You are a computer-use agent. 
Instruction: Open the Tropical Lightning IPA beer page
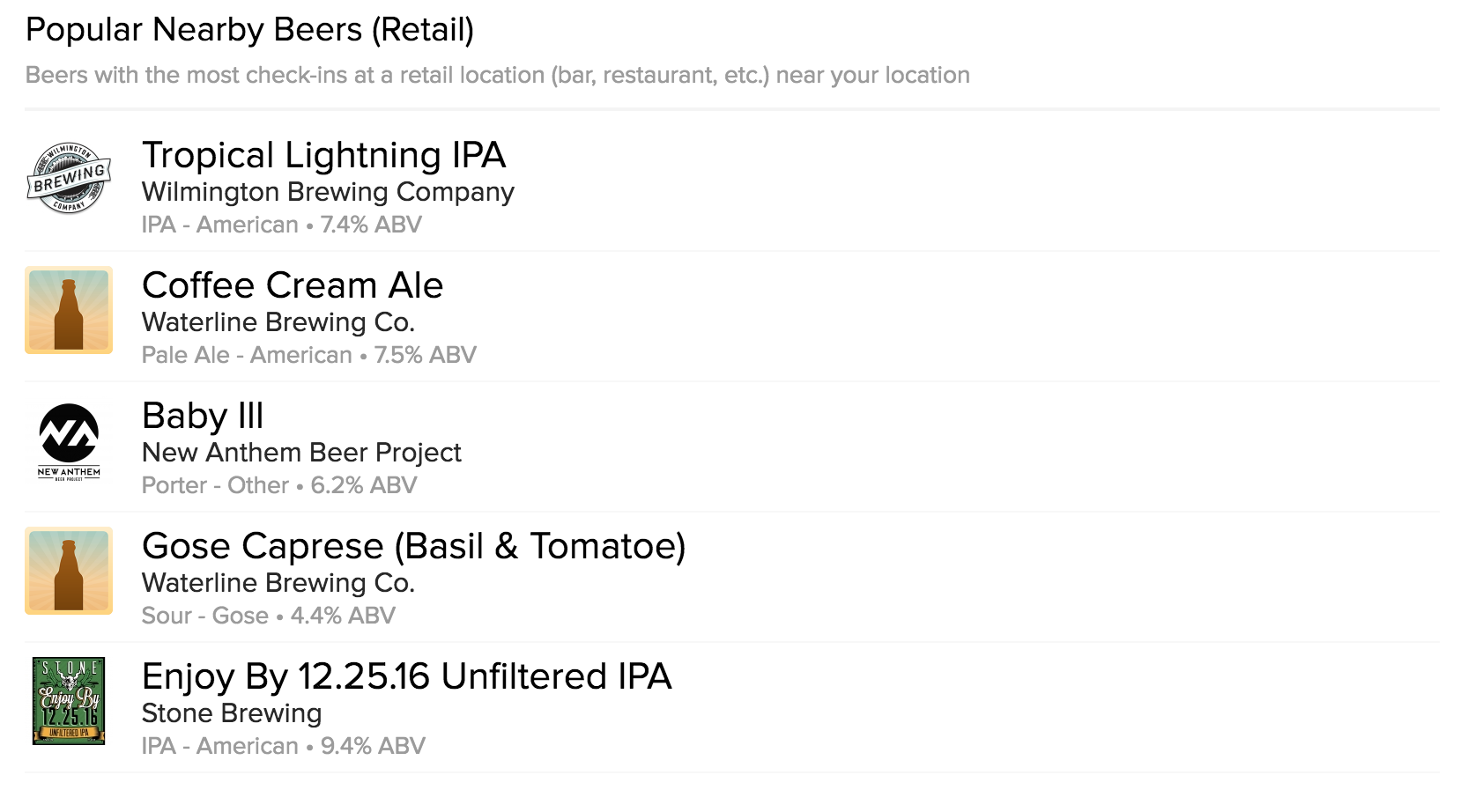click(x=323, y=155)
